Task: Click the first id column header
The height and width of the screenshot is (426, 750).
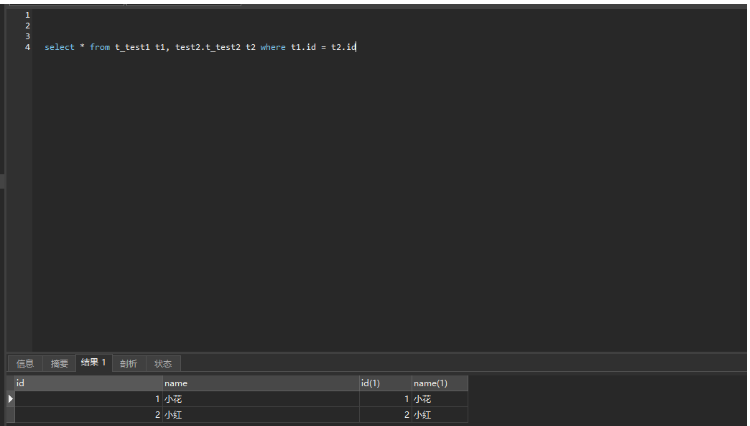Action: (x=88, y=383)
